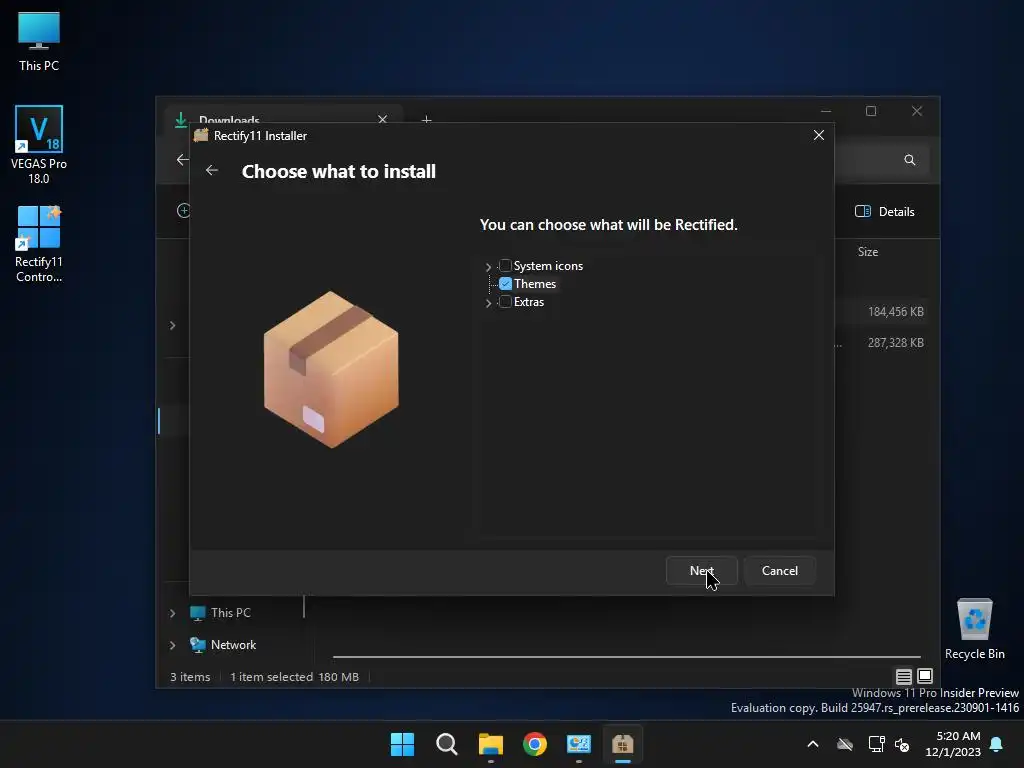Open the Control Panel taskbar icon

coord(579,744)
